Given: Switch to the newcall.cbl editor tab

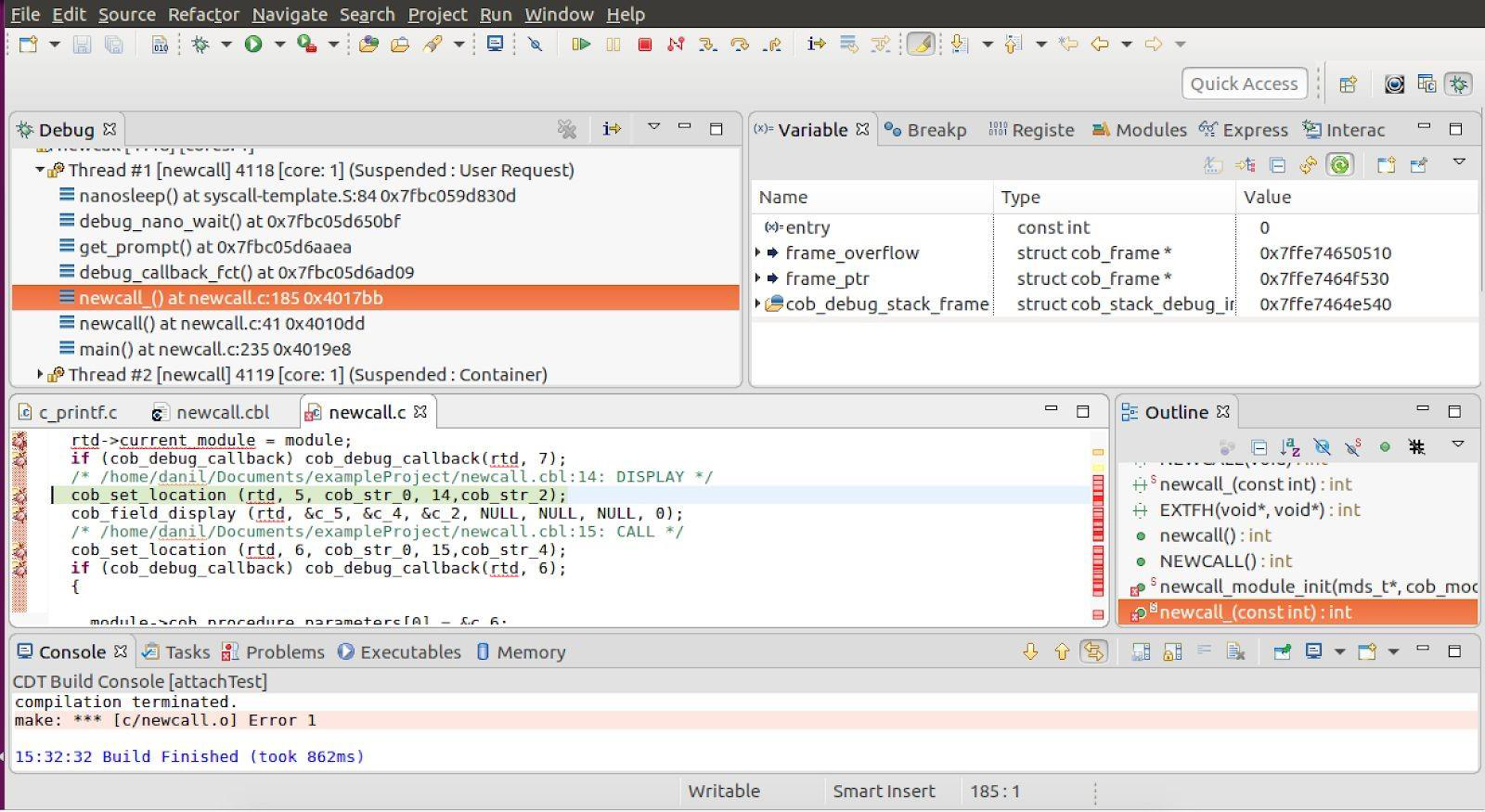Looking at the screenshot, I should pos(223,412).
